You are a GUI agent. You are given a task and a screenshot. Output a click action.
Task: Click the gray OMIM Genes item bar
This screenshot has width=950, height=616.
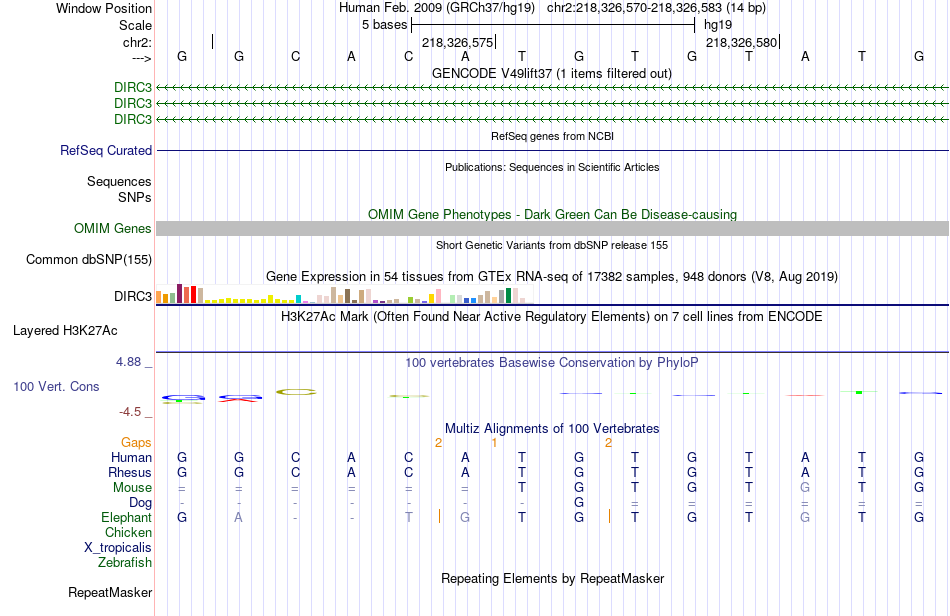552,228
